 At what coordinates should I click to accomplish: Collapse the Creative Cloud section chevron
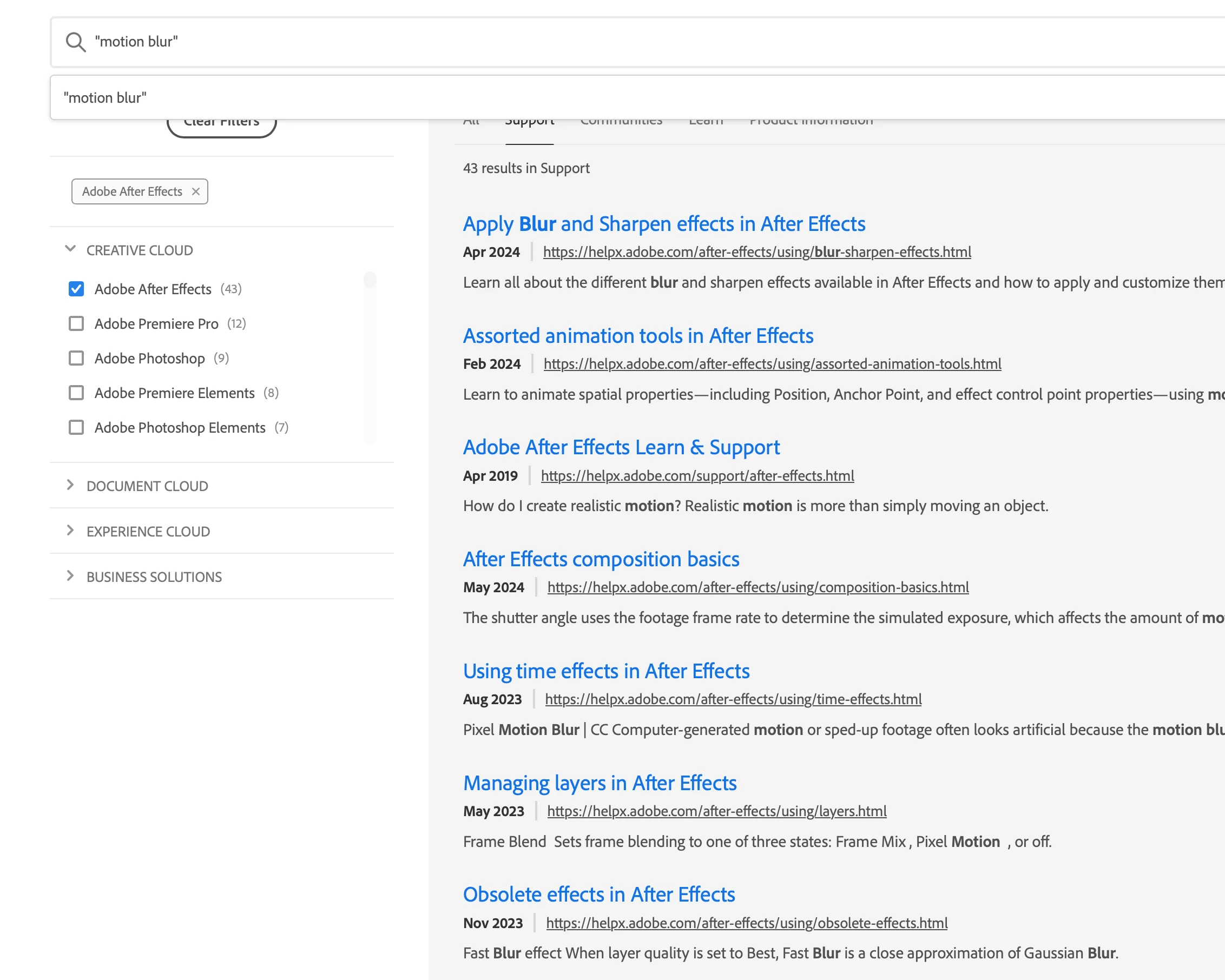coord(70,249)
